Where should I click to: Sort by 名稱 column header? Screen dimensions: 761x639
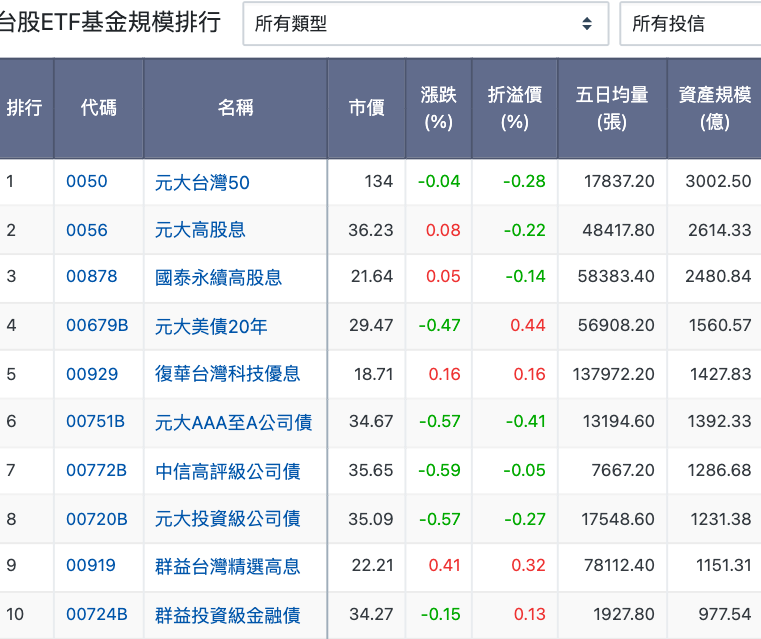235,108
